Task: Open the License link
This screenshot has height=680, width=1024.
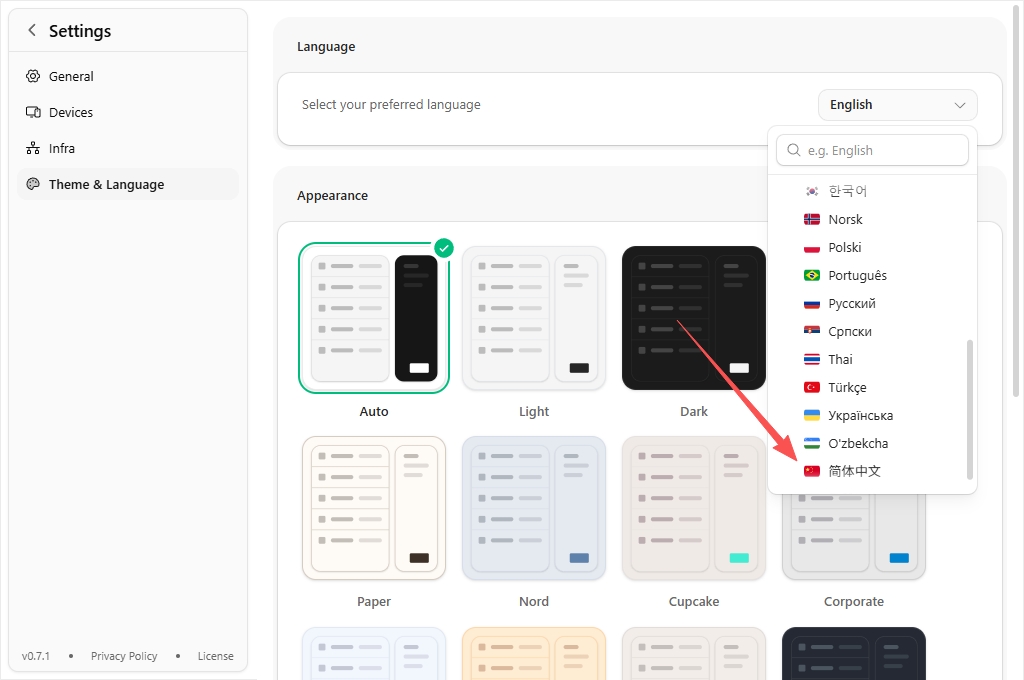Action: [216, 656]
